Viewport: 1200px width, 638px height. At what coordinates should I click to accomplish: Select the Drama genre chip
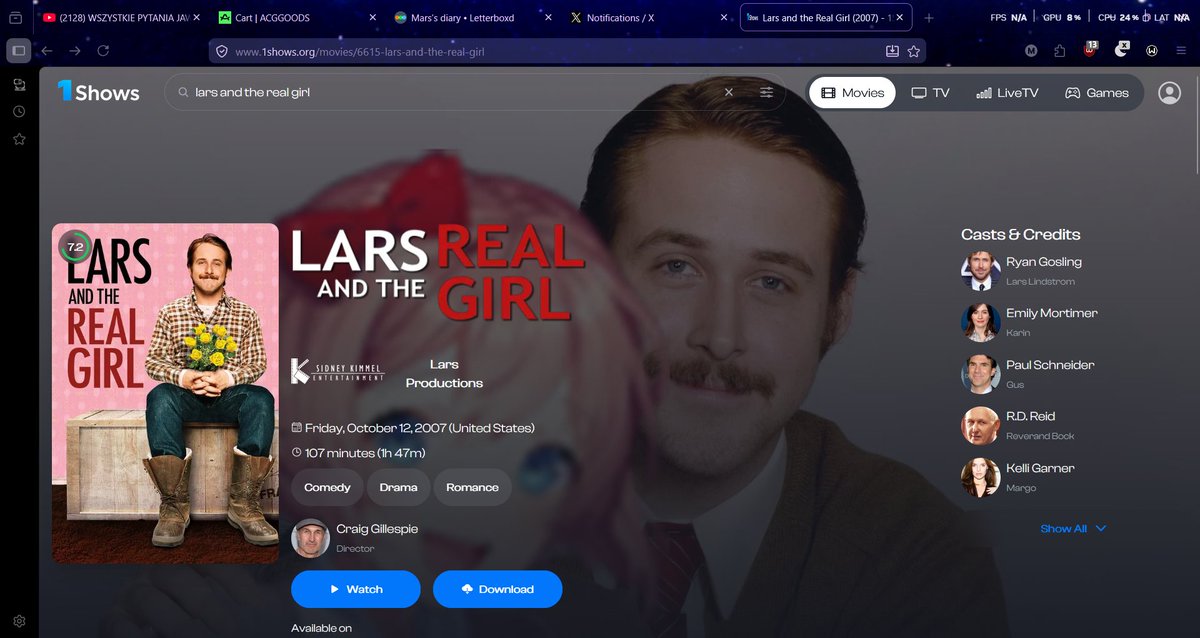point(398,487)
